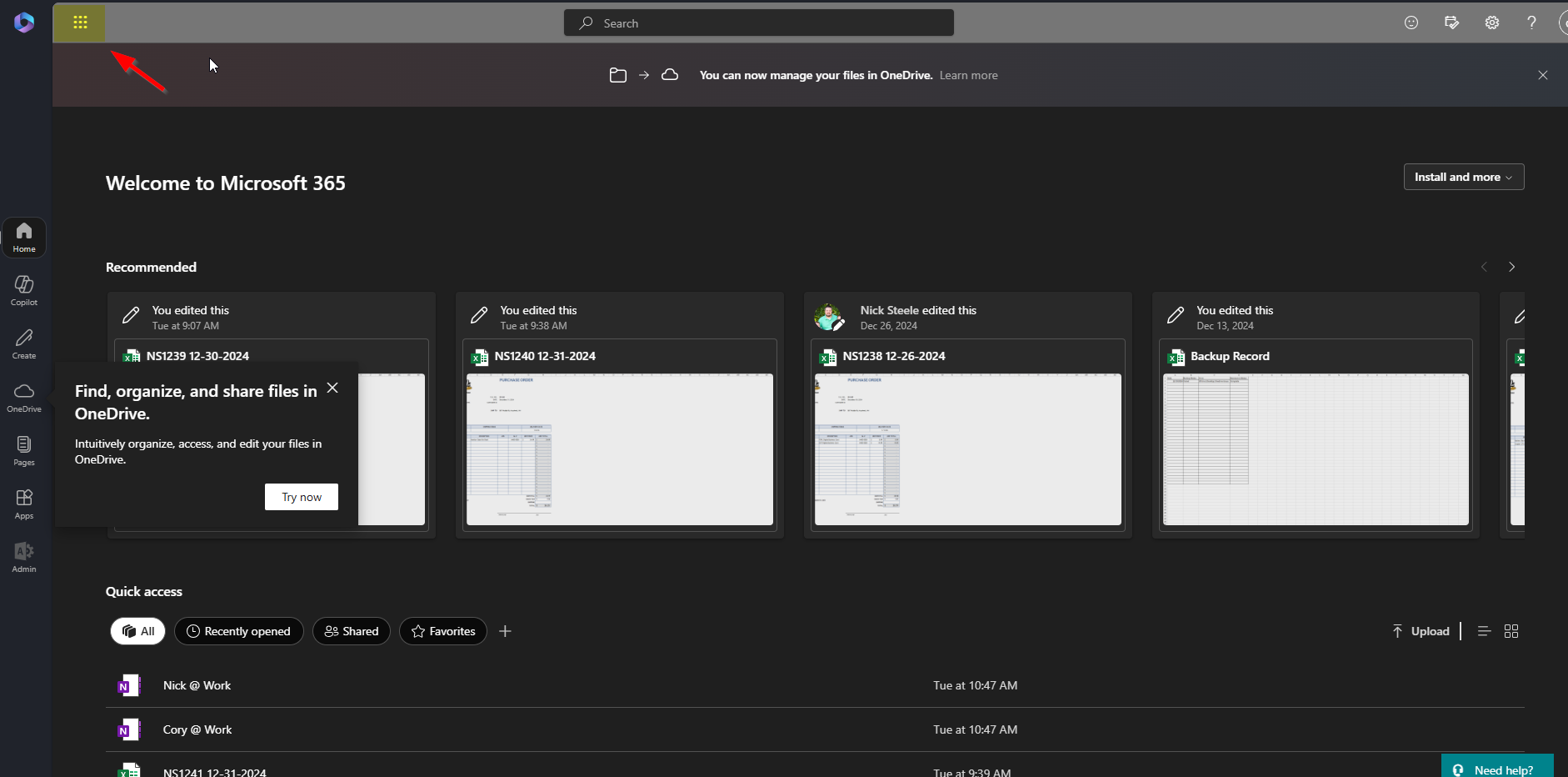1568x777 pixels.
Task: Switch to list view
Action: pyautogui.click(x=1484, y=631)
